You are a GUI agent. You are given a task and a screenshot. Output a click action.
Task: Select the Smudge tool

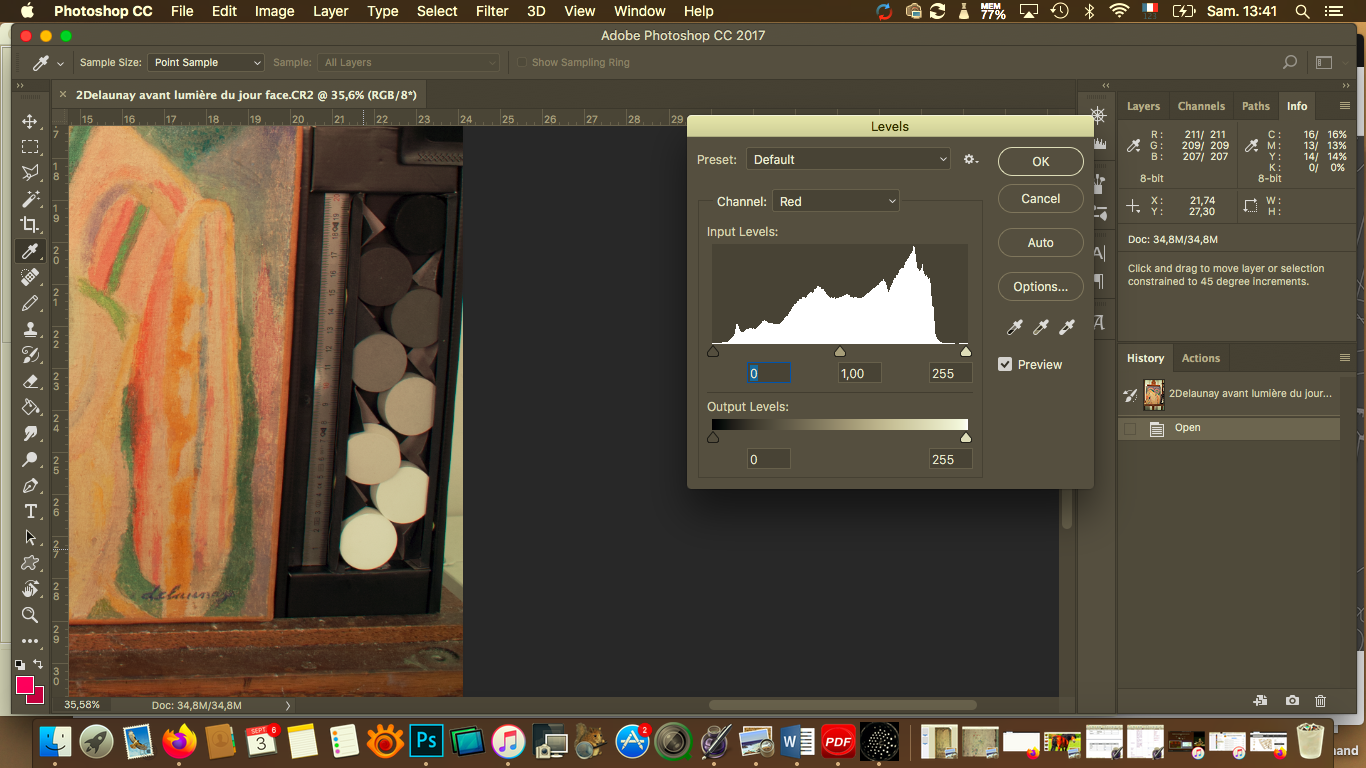(30, 433)
